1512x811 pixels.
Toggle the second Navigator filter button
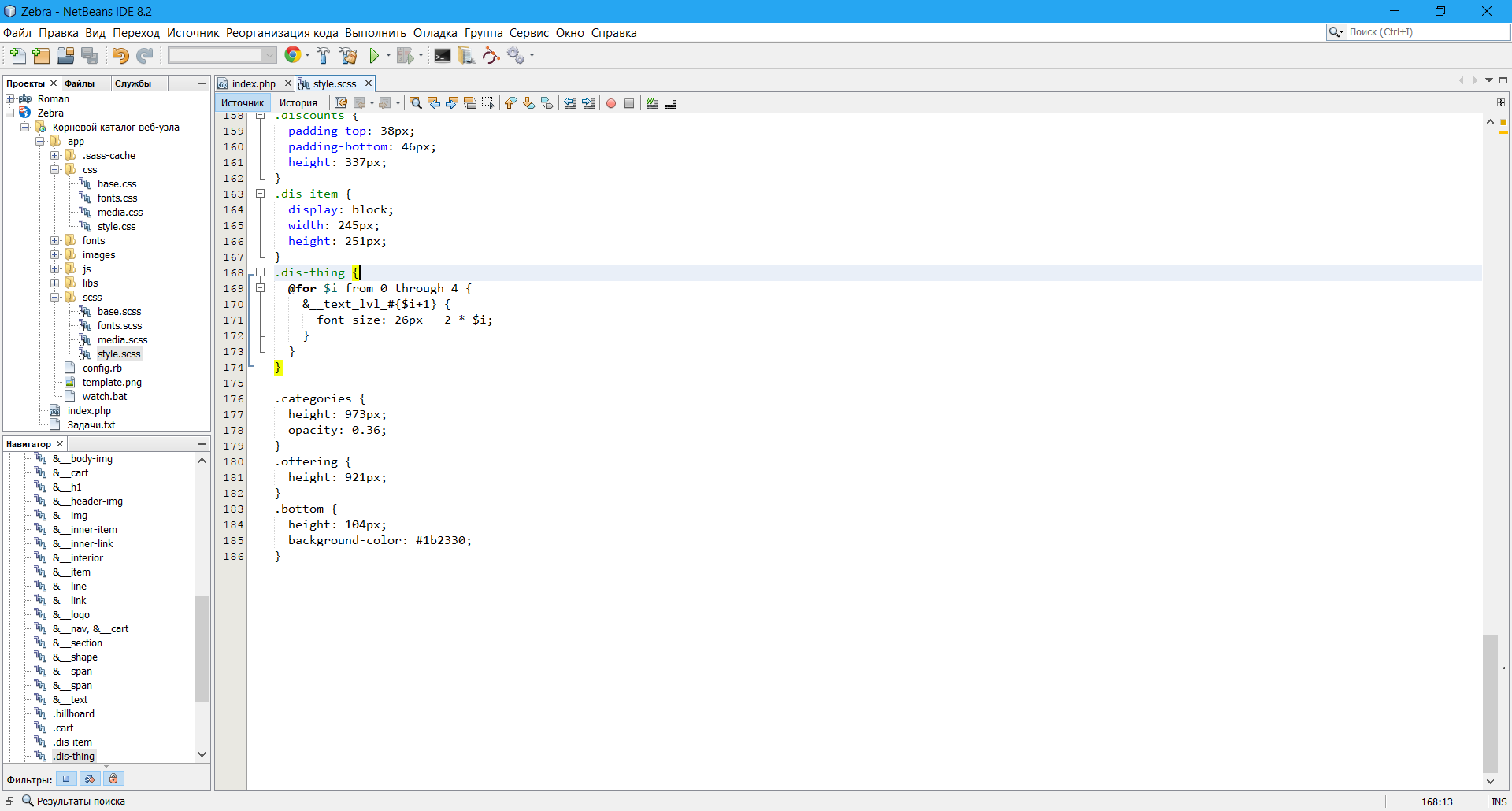click(90, 779)
